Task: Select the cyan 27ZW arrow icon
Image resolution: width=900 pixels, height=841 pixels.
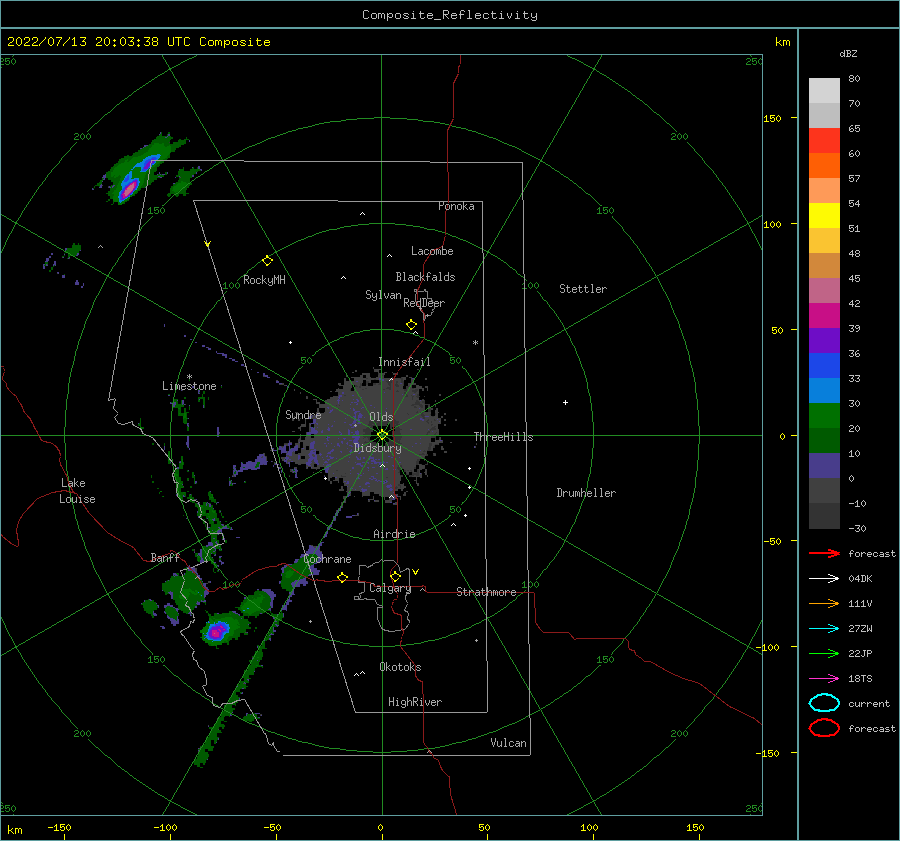Action: 824,629
